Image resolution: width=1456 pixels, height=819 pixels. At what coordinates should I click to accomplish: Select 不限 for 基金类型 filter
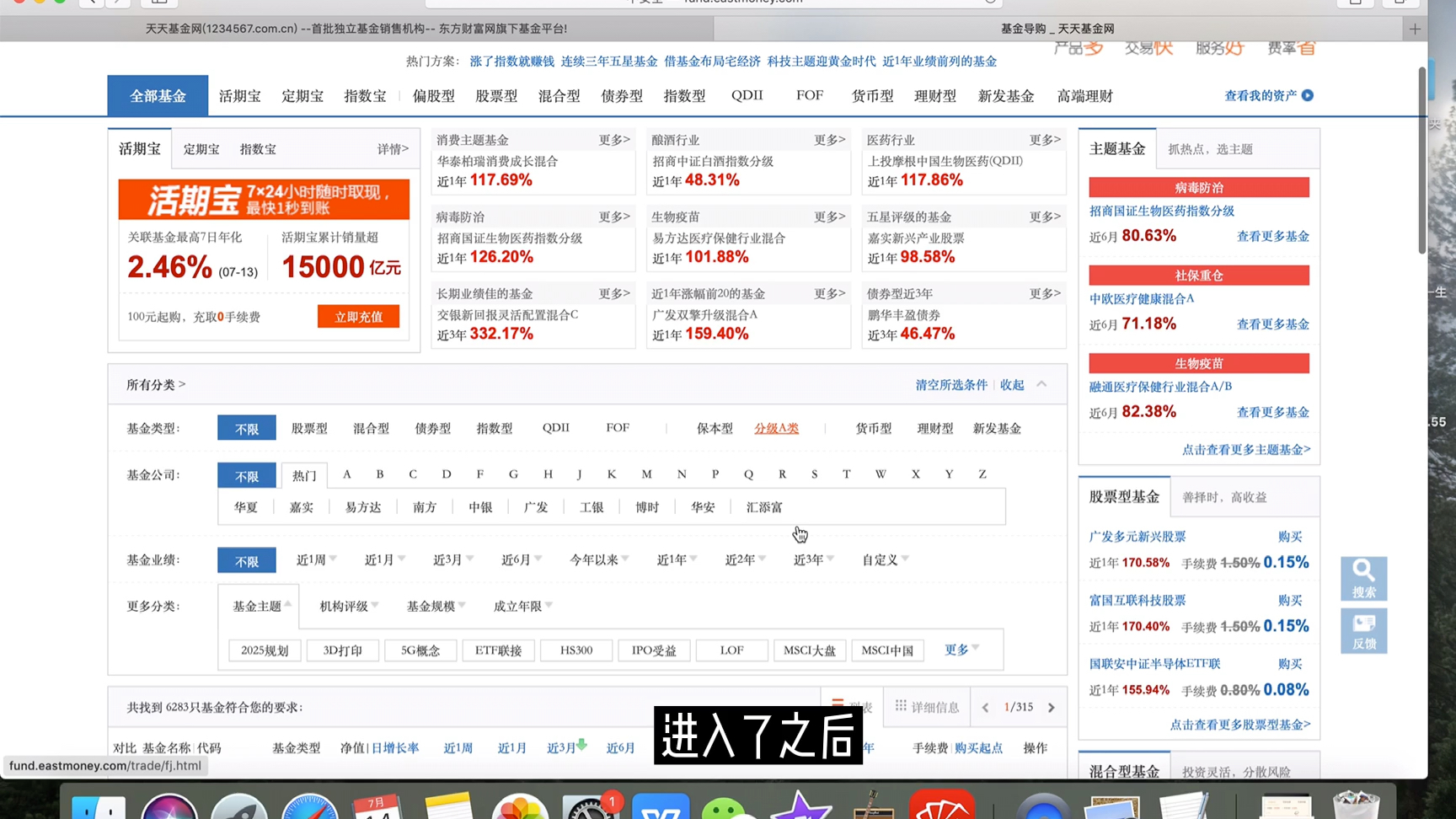pyautogui.click(x=247, y=428)
